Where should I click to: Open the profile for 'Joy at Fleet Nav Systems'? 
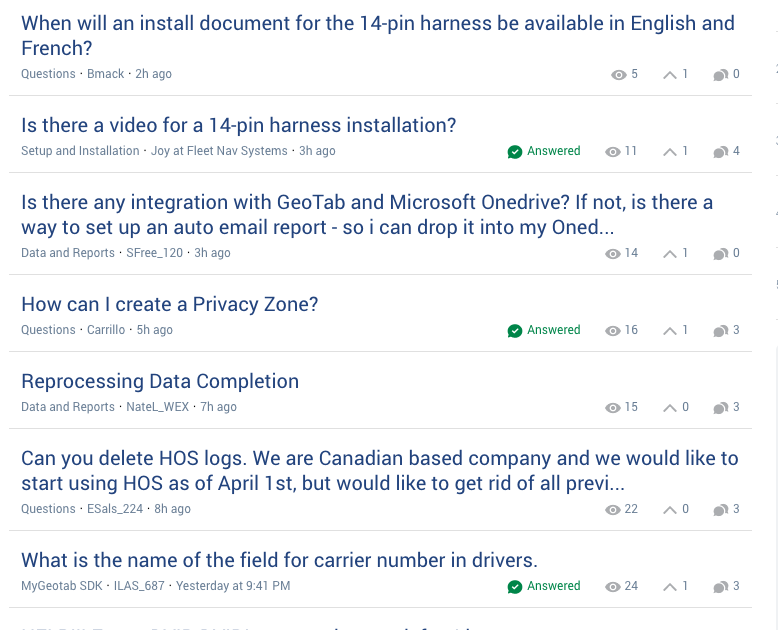[219, 151]
